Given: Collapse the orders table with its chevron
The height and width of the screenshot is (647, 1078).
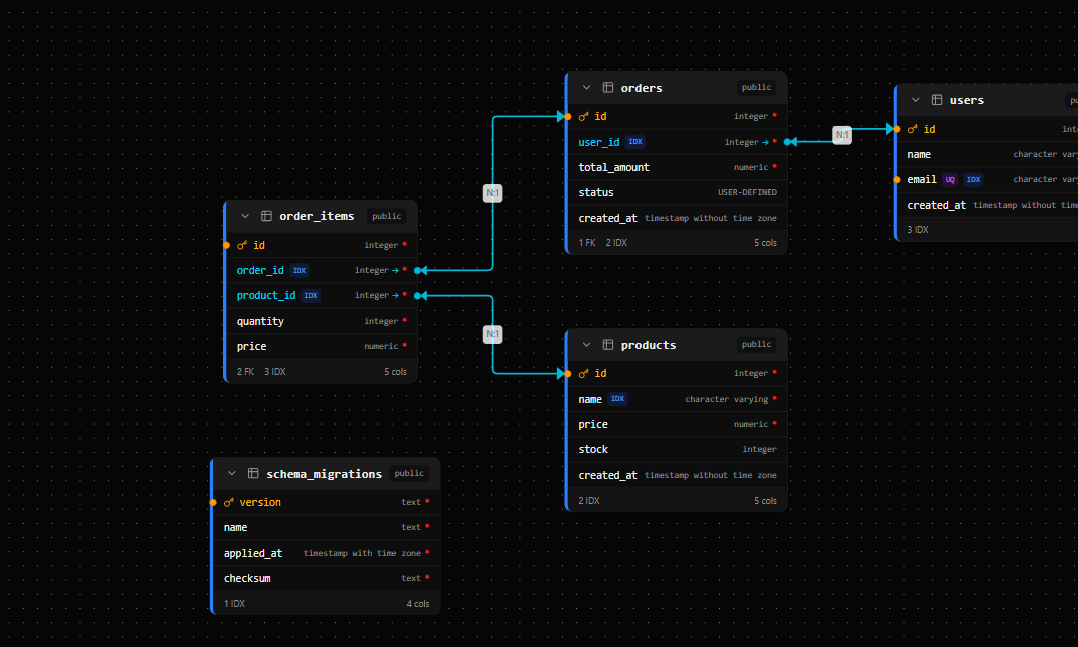Looking at the screenshot, I should pos(587,88).
